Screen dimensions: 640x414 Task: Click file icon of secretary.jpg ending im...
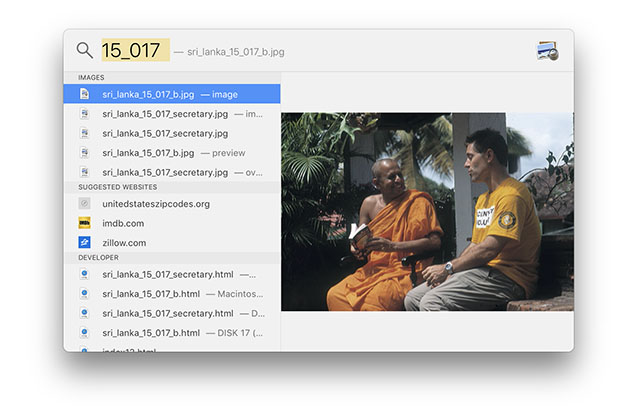point(84,114)
